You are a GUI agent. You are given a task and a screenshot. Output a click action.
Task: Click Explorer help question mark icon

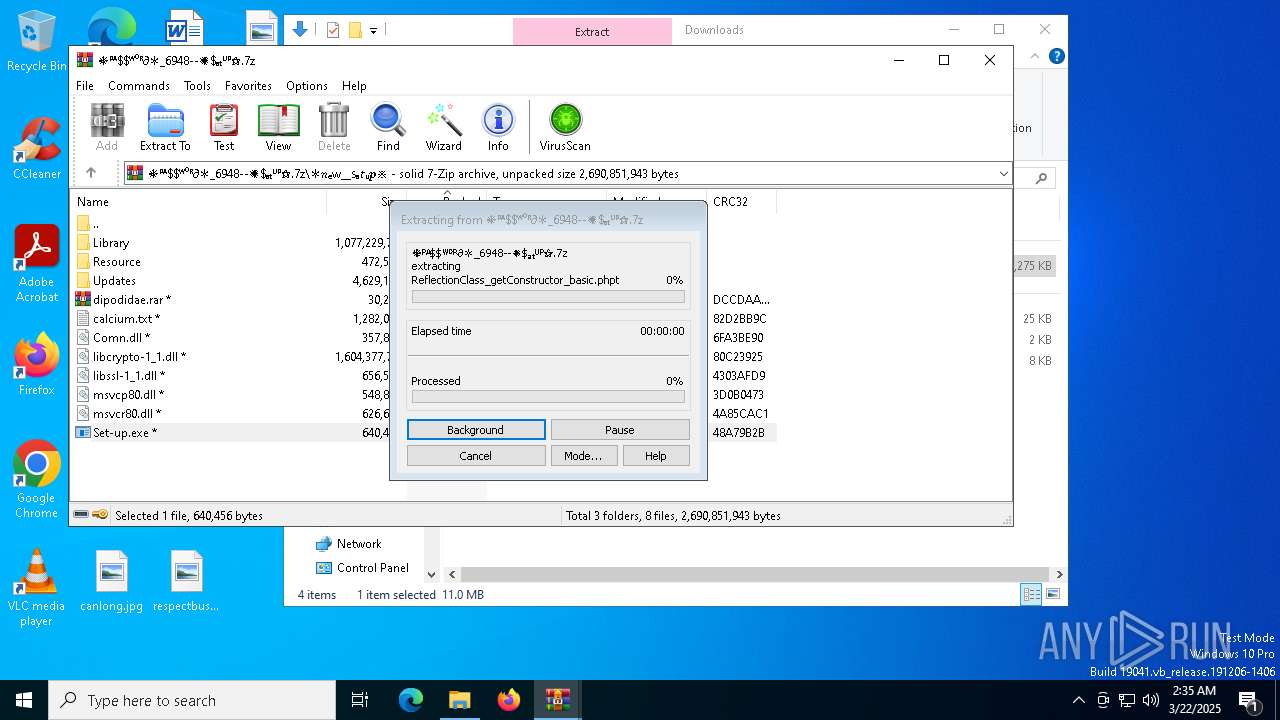coord(1056,57)
